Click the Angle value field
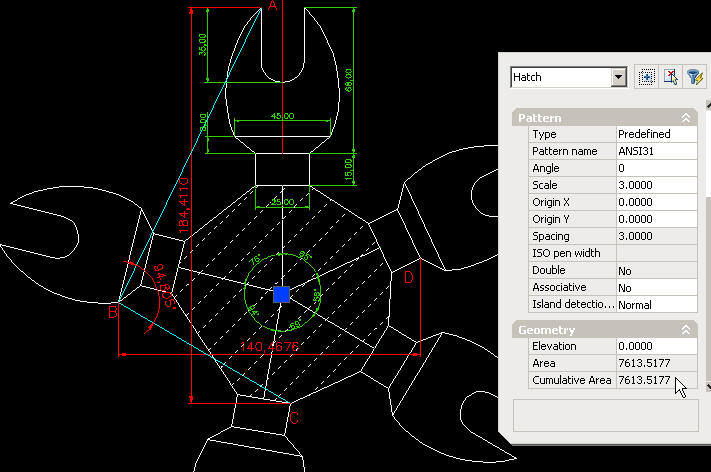 657,168
